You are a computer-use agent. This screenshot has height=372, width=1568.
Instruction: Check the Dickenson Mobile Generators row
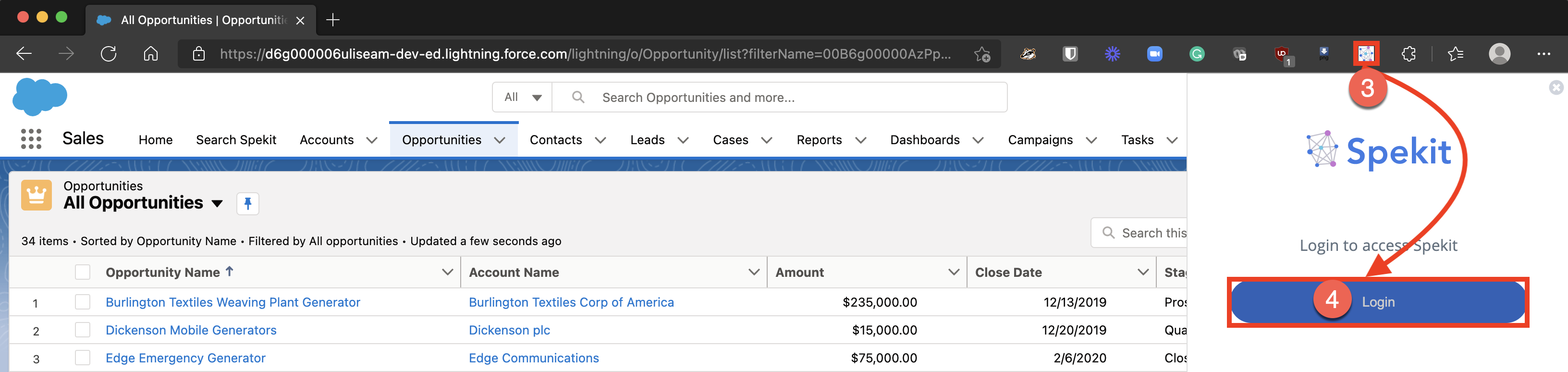click(x=83, y=330)
